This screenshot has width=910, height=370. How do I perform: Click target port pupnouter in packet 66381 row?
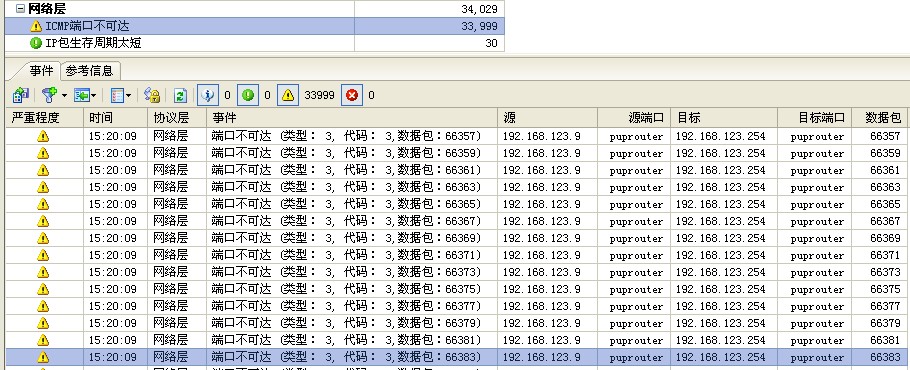click(817, 340)
